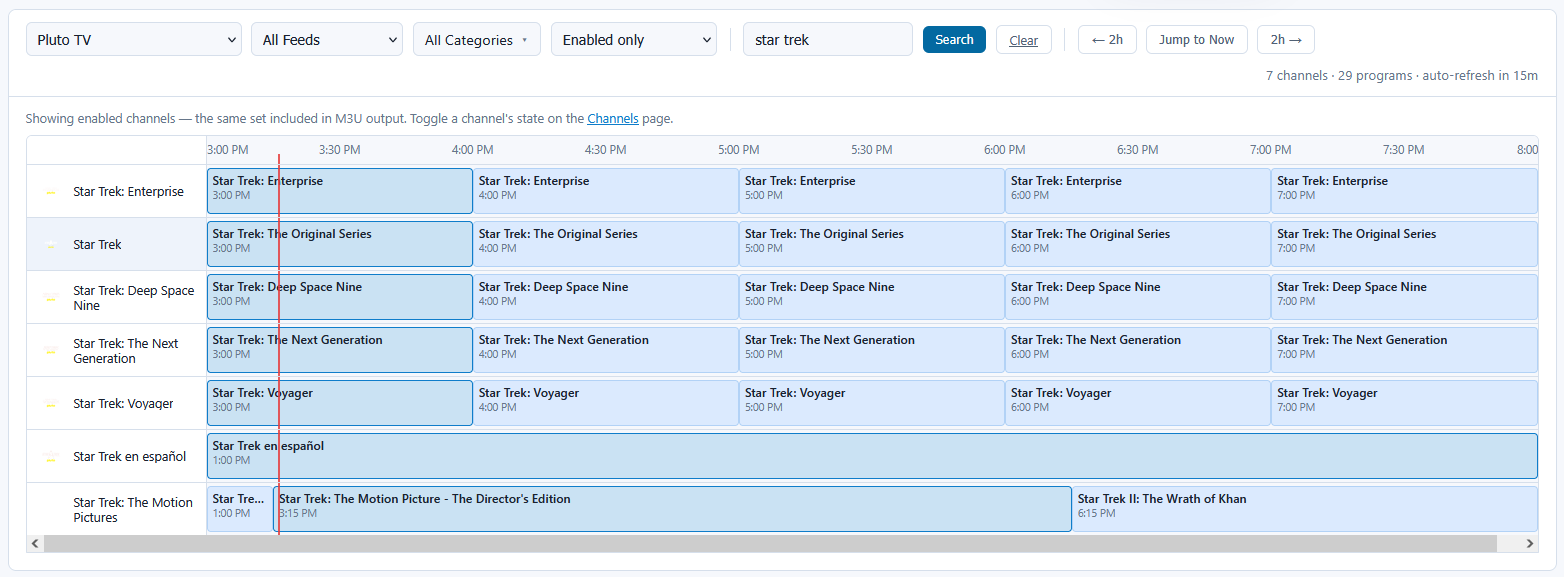Open the Enabled only filter dropdown

click(x=634, y=39)
